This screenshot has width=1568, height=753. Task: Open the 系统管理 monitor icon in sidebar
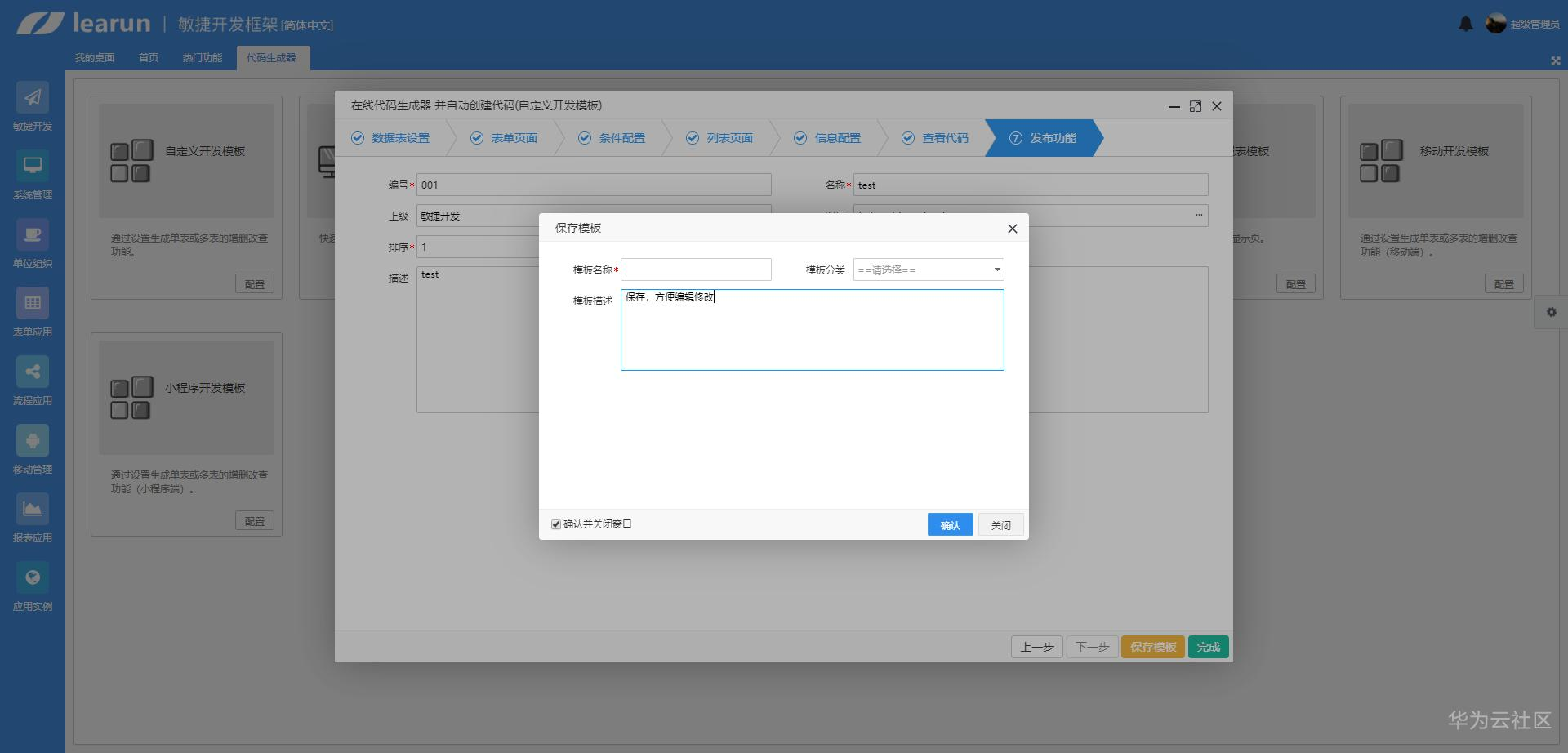pos(33,167)
